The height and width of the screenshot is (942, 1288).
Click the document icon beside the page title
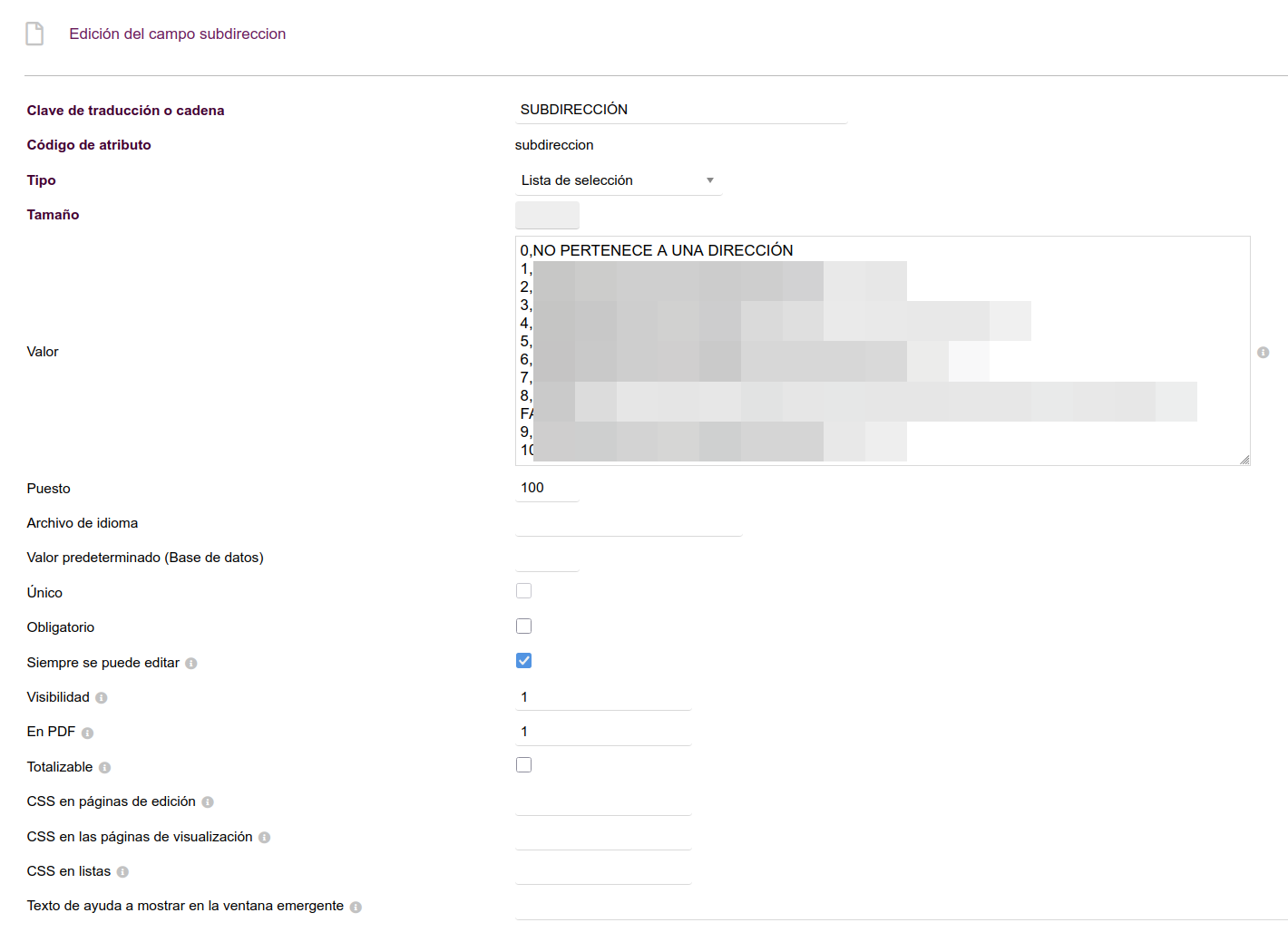click(x=34, y=34)
